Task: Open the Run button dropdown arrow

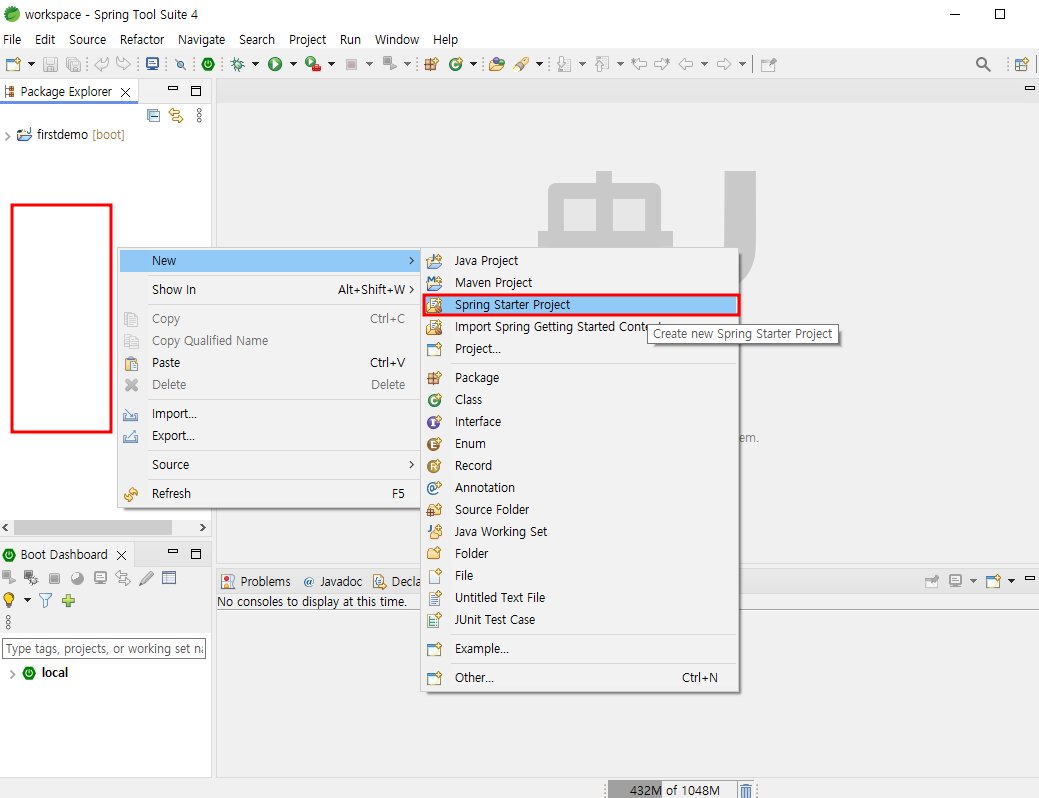Action: (293, 64)
